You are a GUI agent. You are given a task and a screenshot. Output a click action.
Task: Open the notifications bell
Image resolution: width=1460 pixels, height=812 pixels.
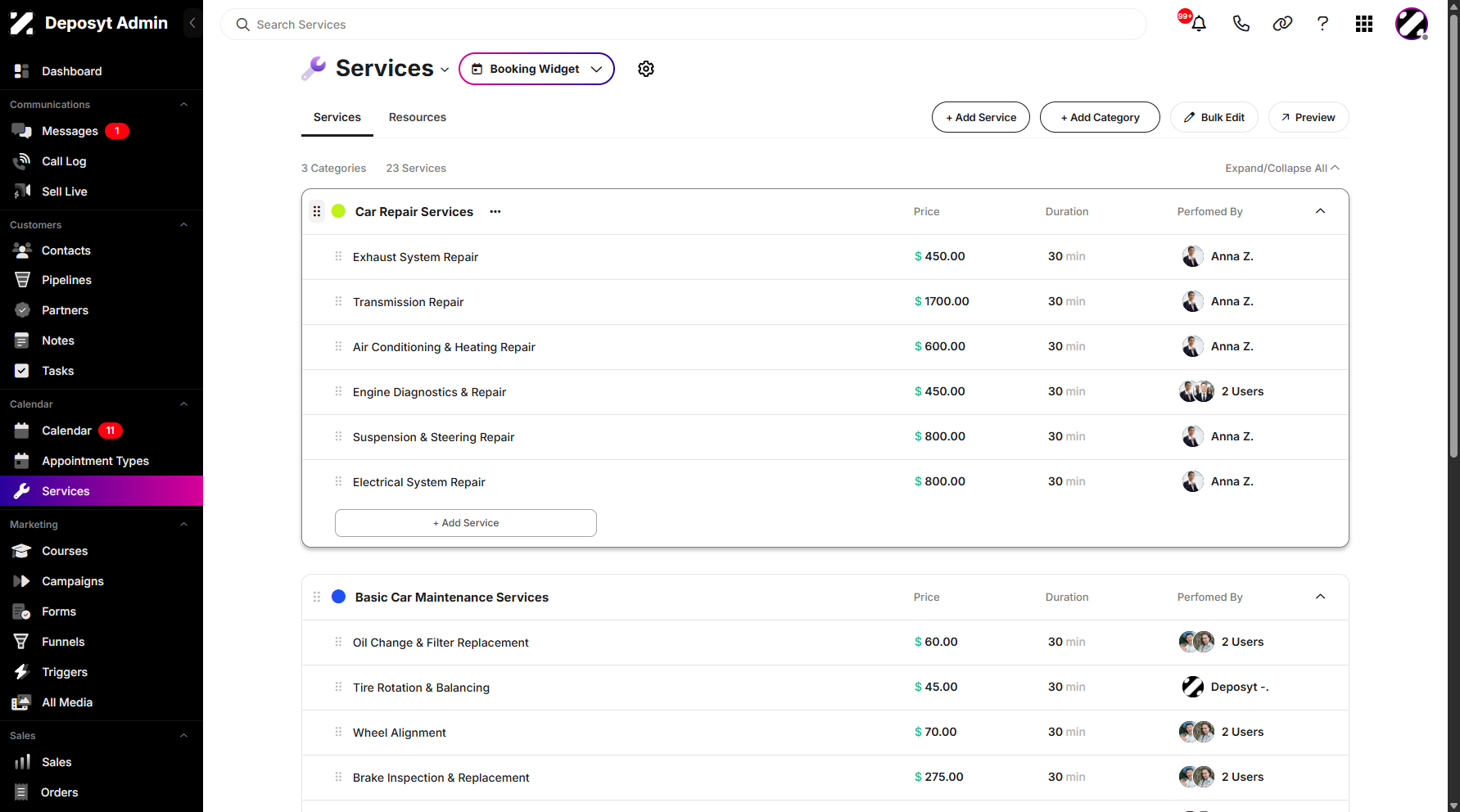(1198, 24)
